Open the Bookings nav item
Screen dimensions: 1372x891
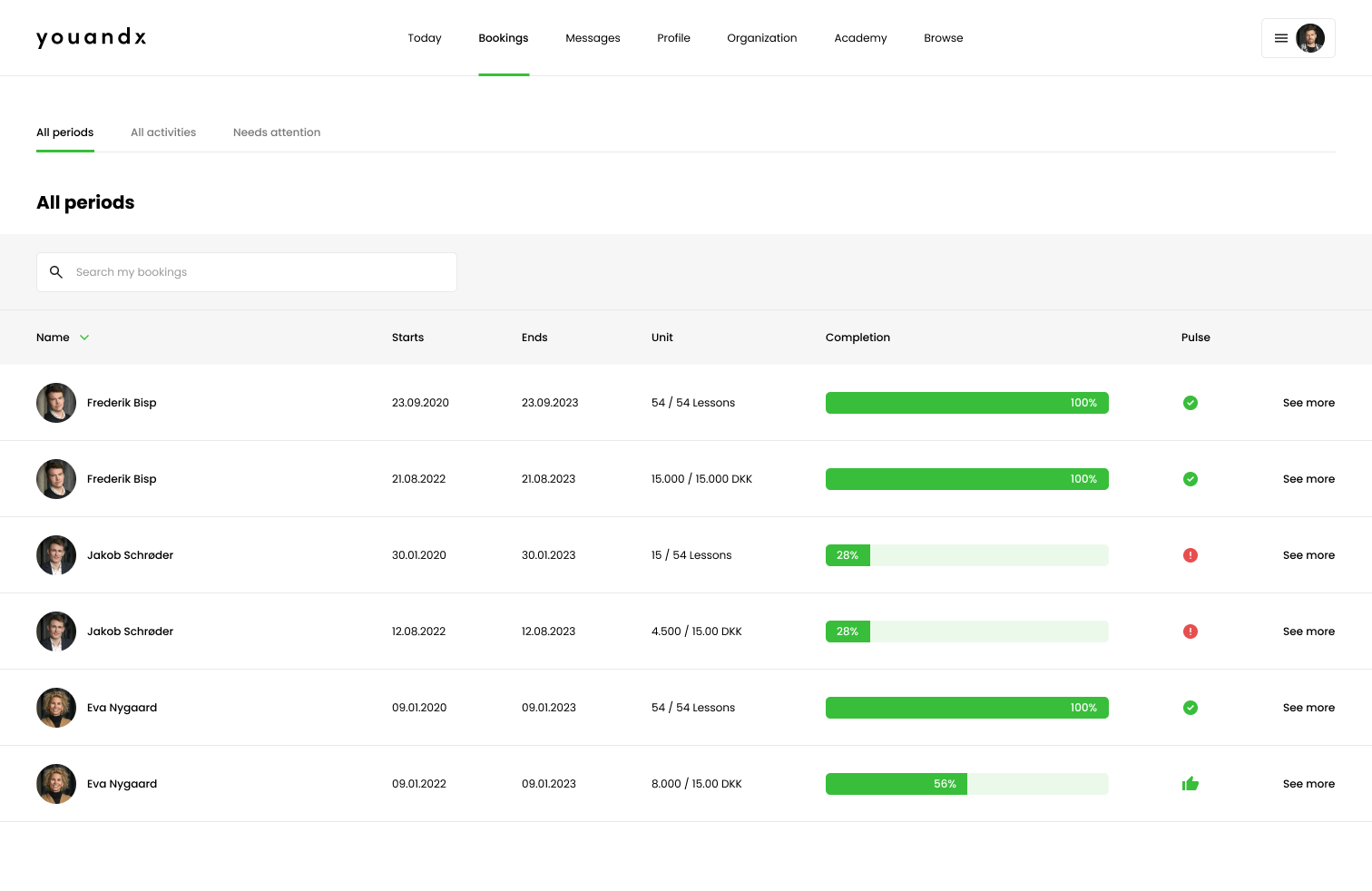pos(504,38)
